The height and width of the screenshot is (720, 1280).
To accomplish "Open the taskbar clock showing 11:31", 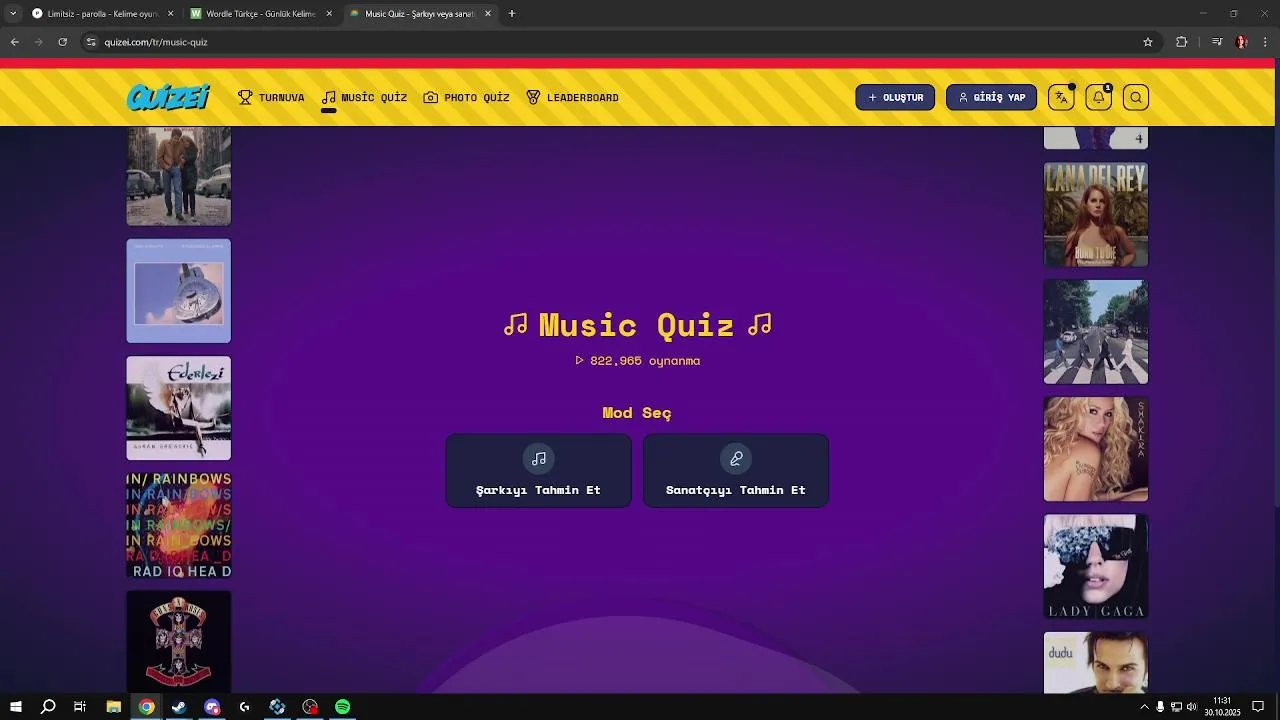I will (x=1222, y=707).
